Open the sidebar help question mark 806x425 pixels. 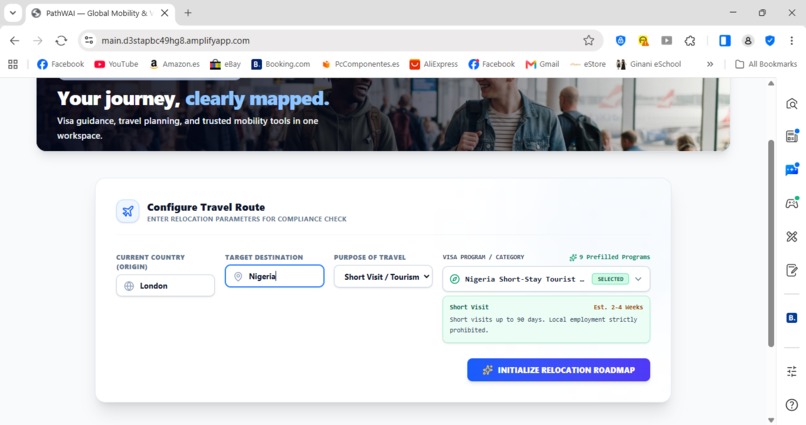point(792,404)
